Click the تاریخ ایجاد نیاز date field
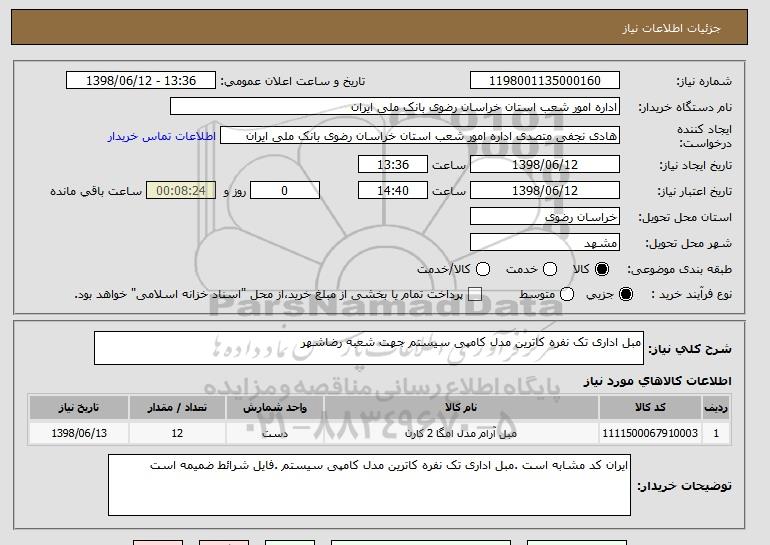 point(545,164)
